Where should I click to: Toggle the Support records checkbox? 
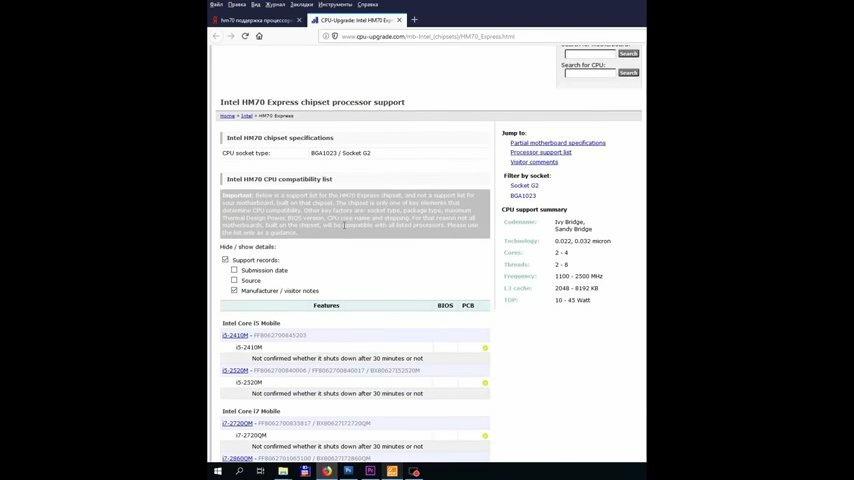(225, 260)
